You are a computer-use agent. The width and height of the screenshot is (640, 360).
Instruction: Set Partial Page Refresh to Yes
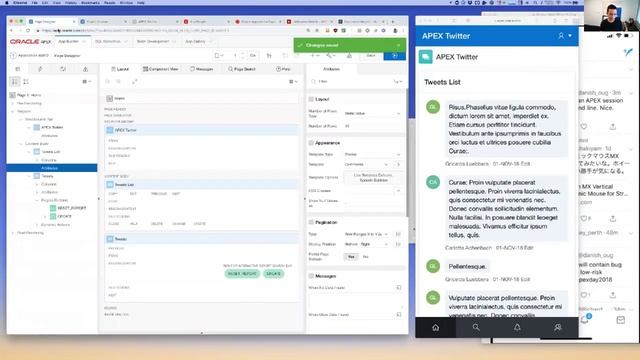point(351,257)
